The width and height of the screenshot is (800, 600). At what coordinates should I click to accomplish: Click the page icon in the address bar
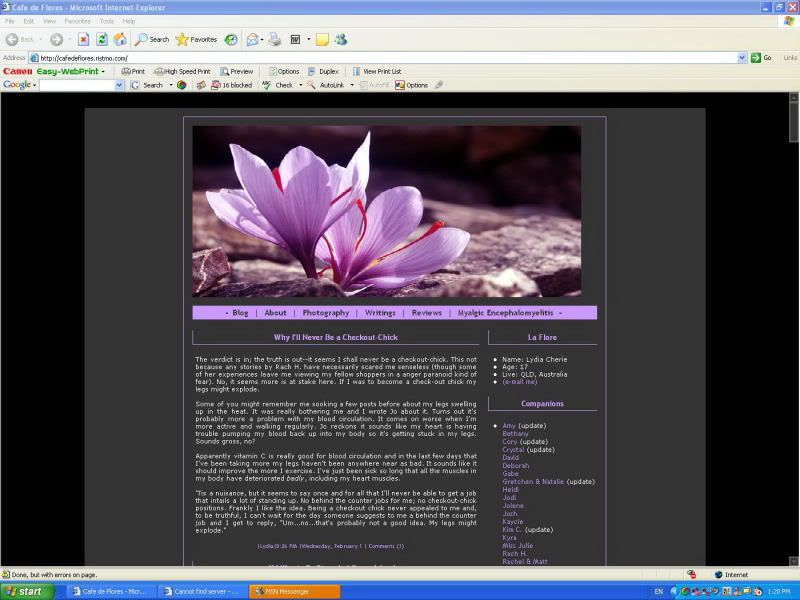[x=34, y=58]
